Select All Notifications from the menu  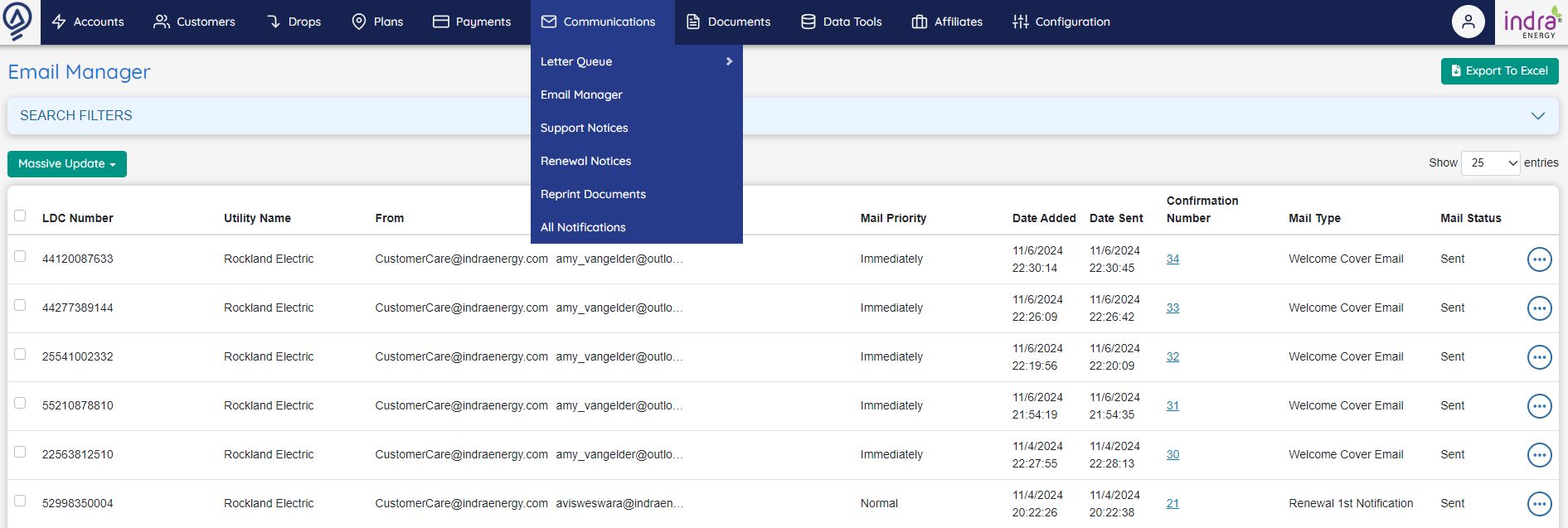click(637, 227)
